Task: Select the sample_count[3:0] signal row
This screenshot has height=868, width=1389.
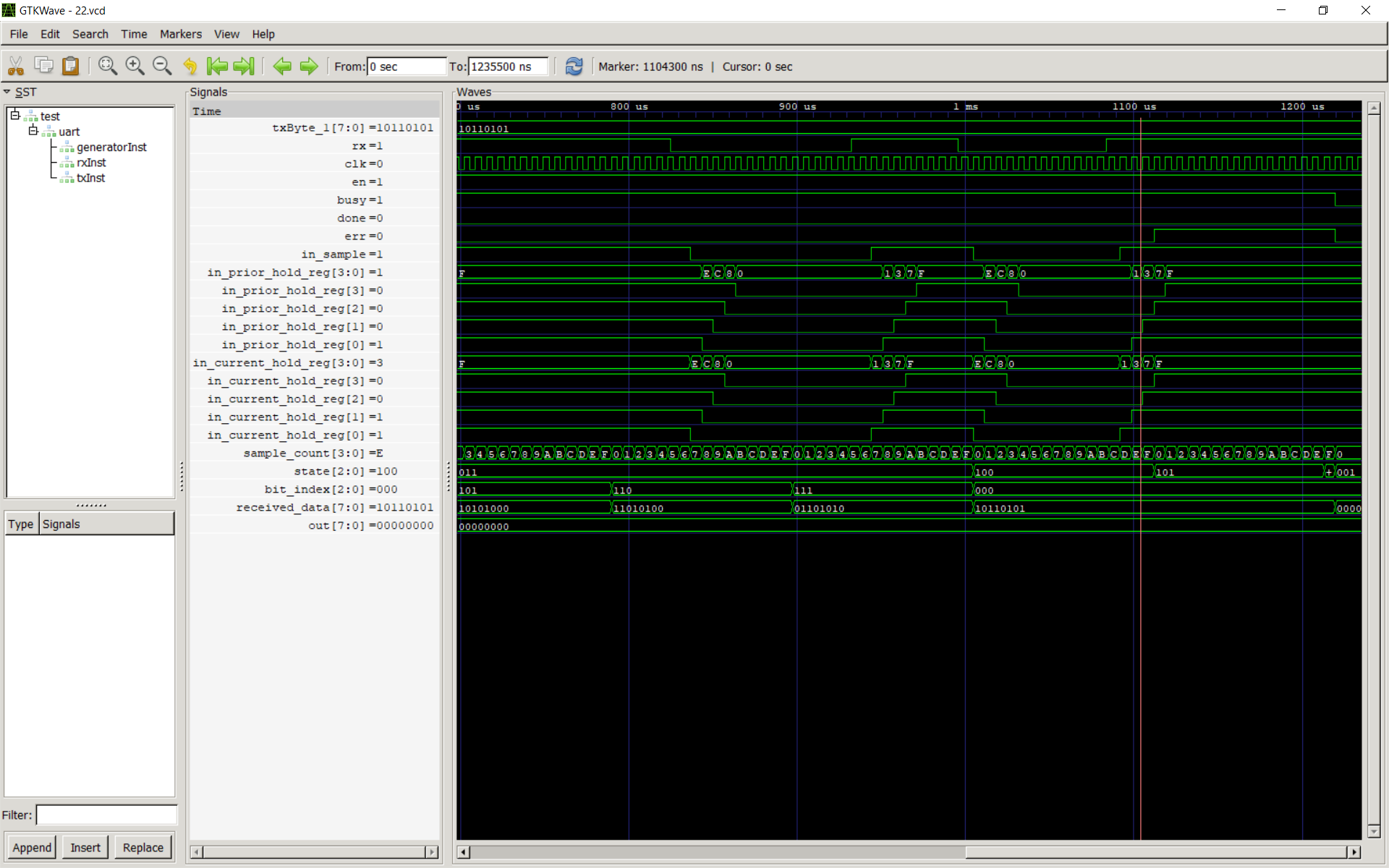Action: [315, 453]
